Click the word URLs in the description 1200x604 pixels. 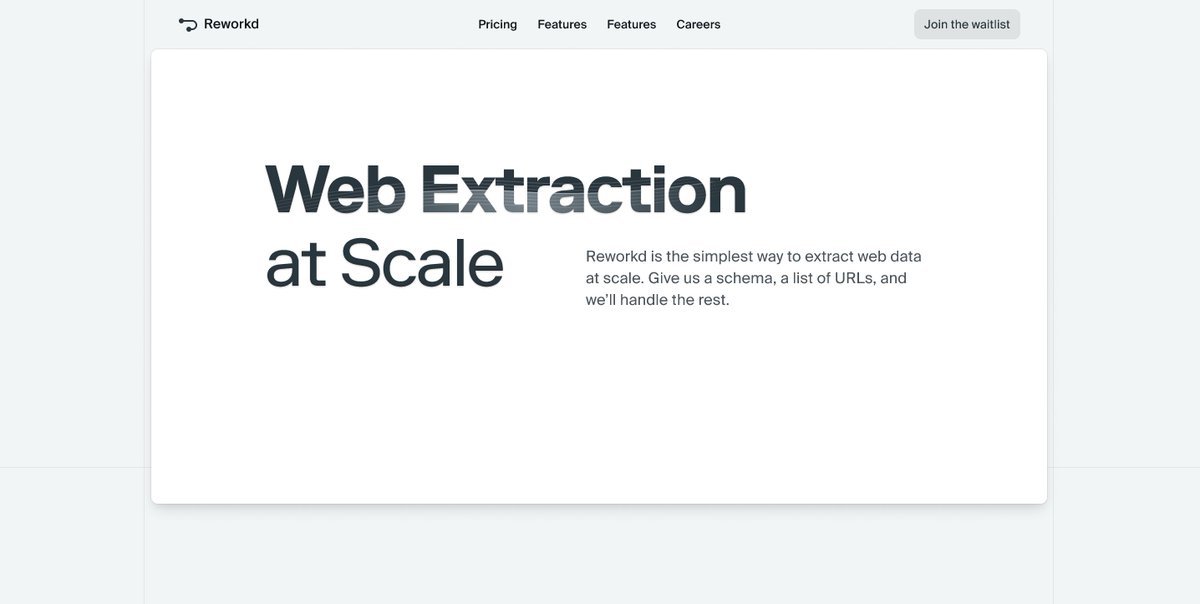click(847, 278)
